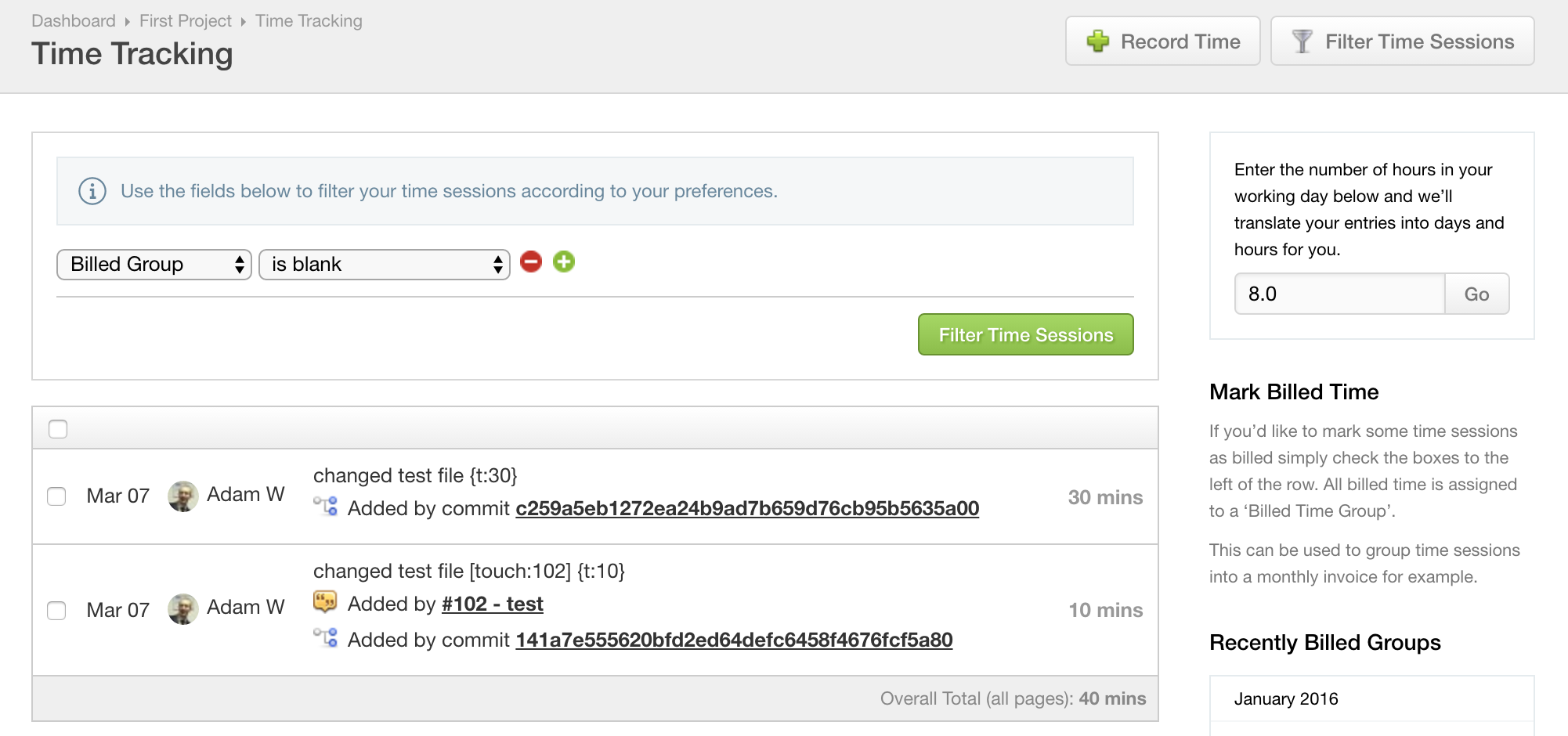
Task: Add another filter with green plus icon
Action: pyautogui.click(x=564, y=262)
